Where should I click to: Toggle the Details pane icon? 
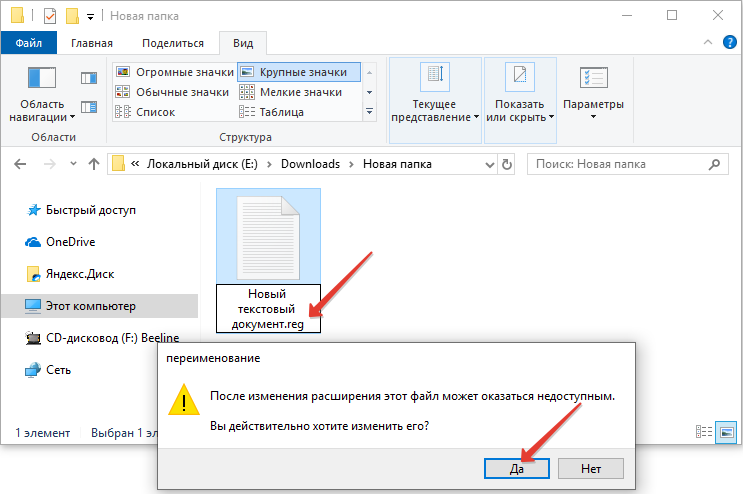[89, 107]
